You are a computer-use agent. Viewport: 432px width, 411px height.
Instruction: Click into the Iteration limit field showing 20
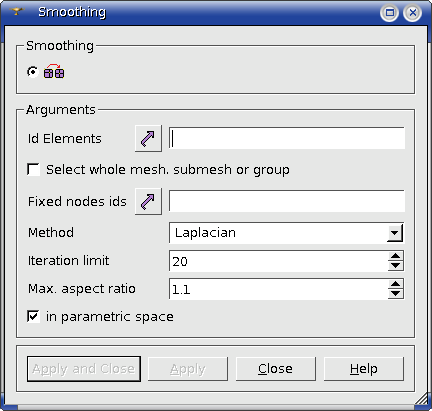[x=278, y=261]
